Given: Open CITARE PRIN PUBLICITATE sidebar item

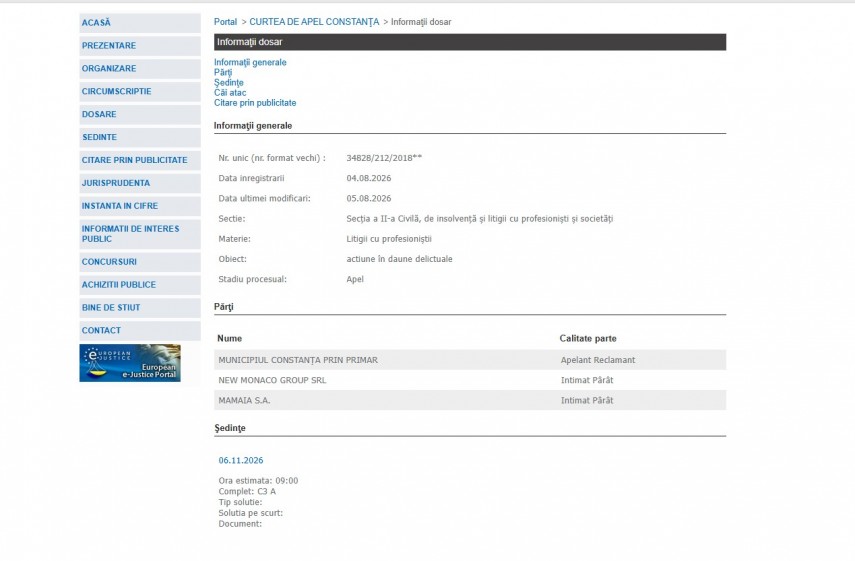Looking at the screenshot, I should pos(140,160).
